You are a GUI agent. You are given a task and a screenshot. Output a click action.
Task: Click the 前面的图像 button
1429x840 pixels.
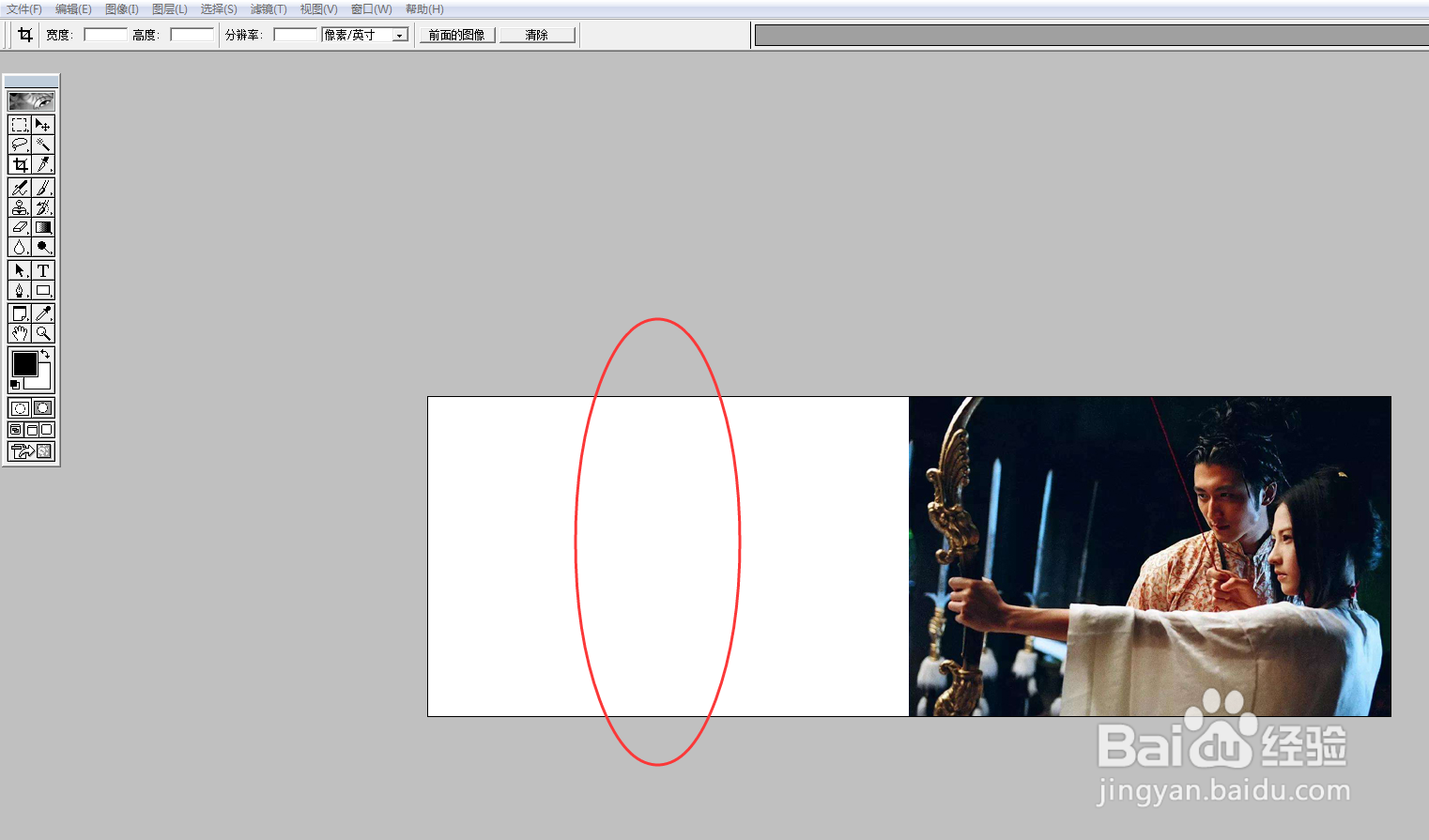point(457,35)
